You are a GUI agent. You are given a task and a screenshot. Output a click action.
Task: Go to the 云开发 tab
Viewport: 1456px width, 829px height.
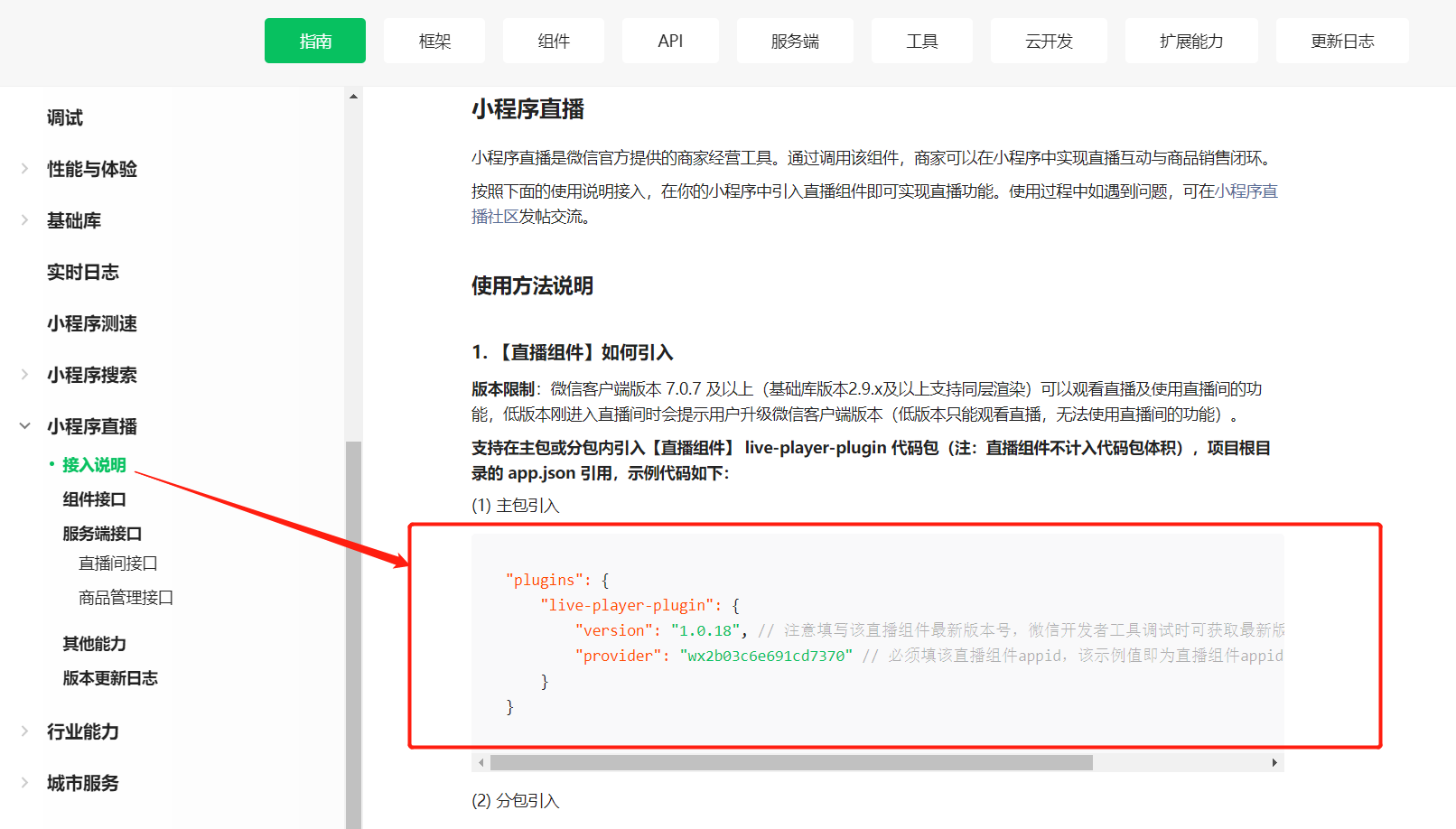click(1049, 41)
